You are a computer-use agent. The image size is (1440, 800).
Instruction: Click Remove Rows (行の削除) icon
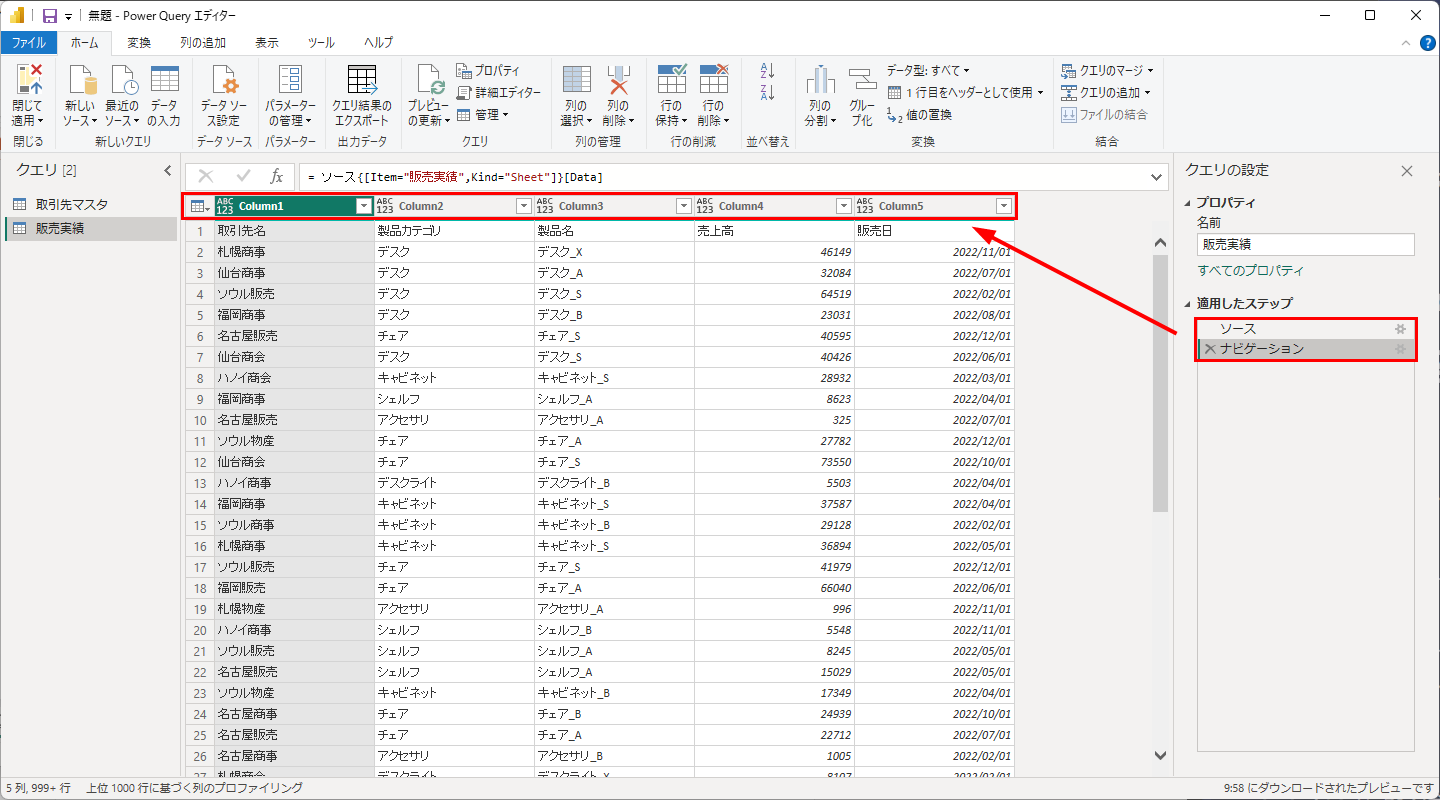(713, 80)
